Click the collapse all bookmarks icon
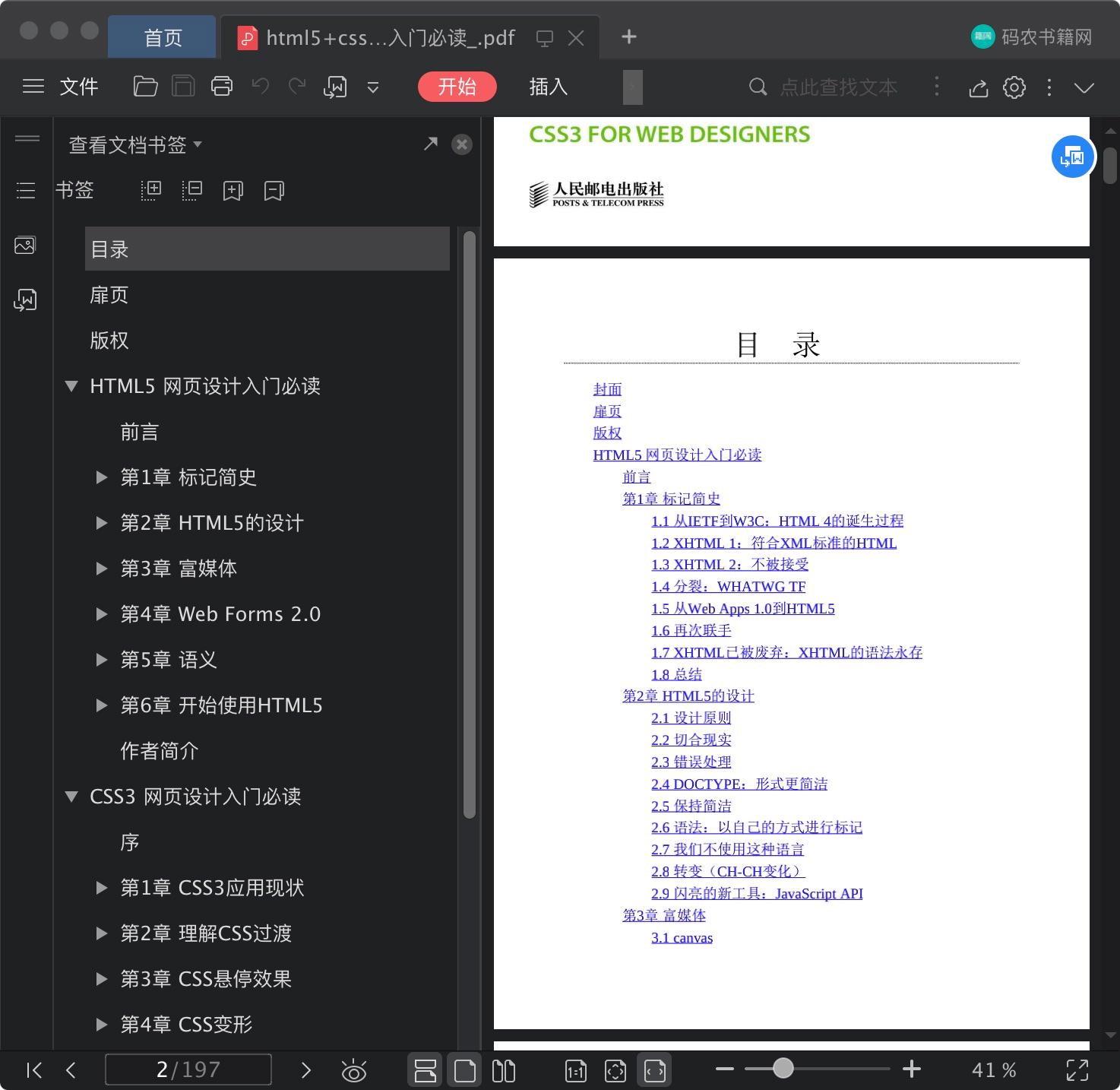 [x=191, y=190]
